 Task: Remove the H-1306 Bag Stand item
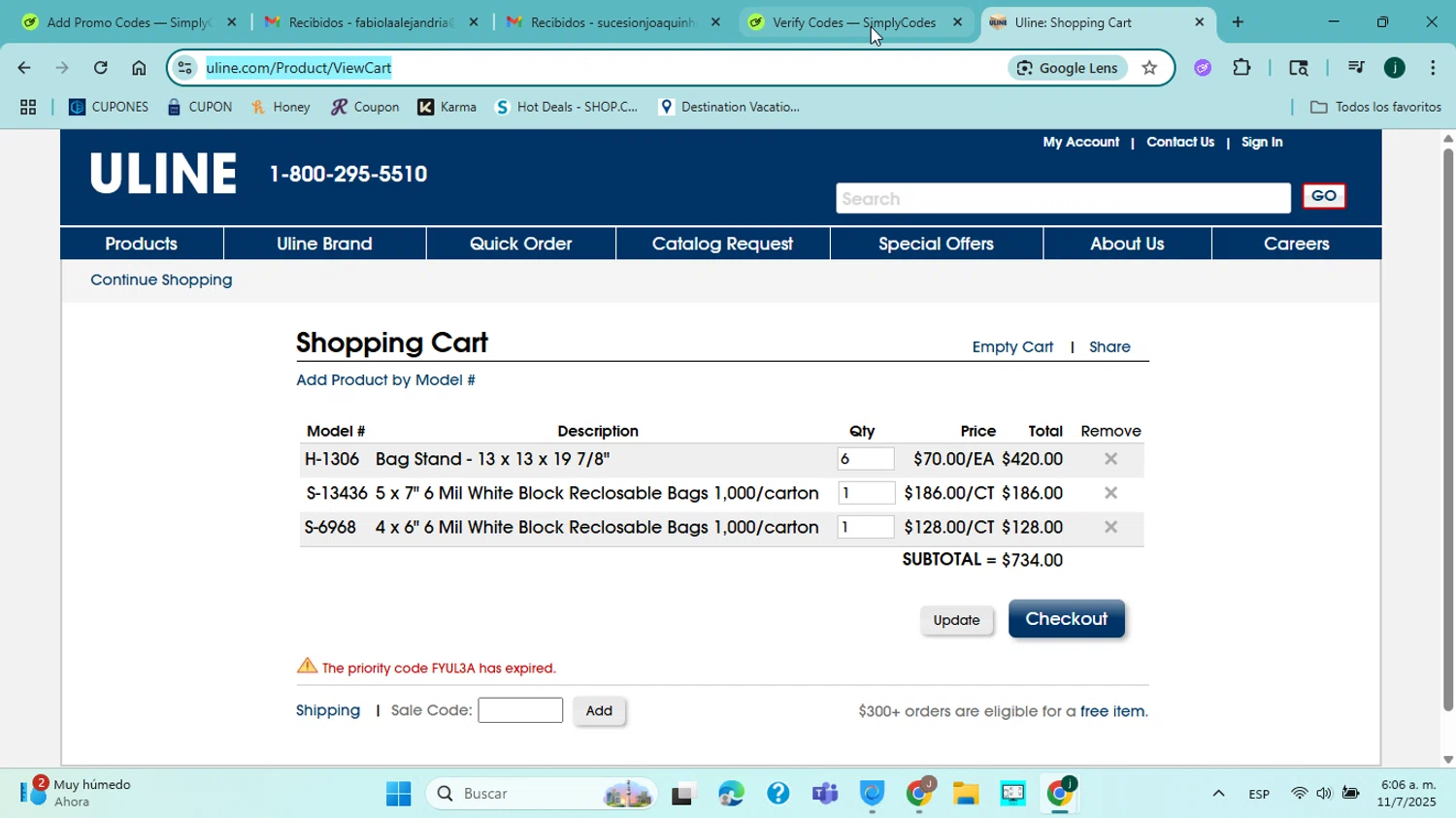tap(1110, 459)
